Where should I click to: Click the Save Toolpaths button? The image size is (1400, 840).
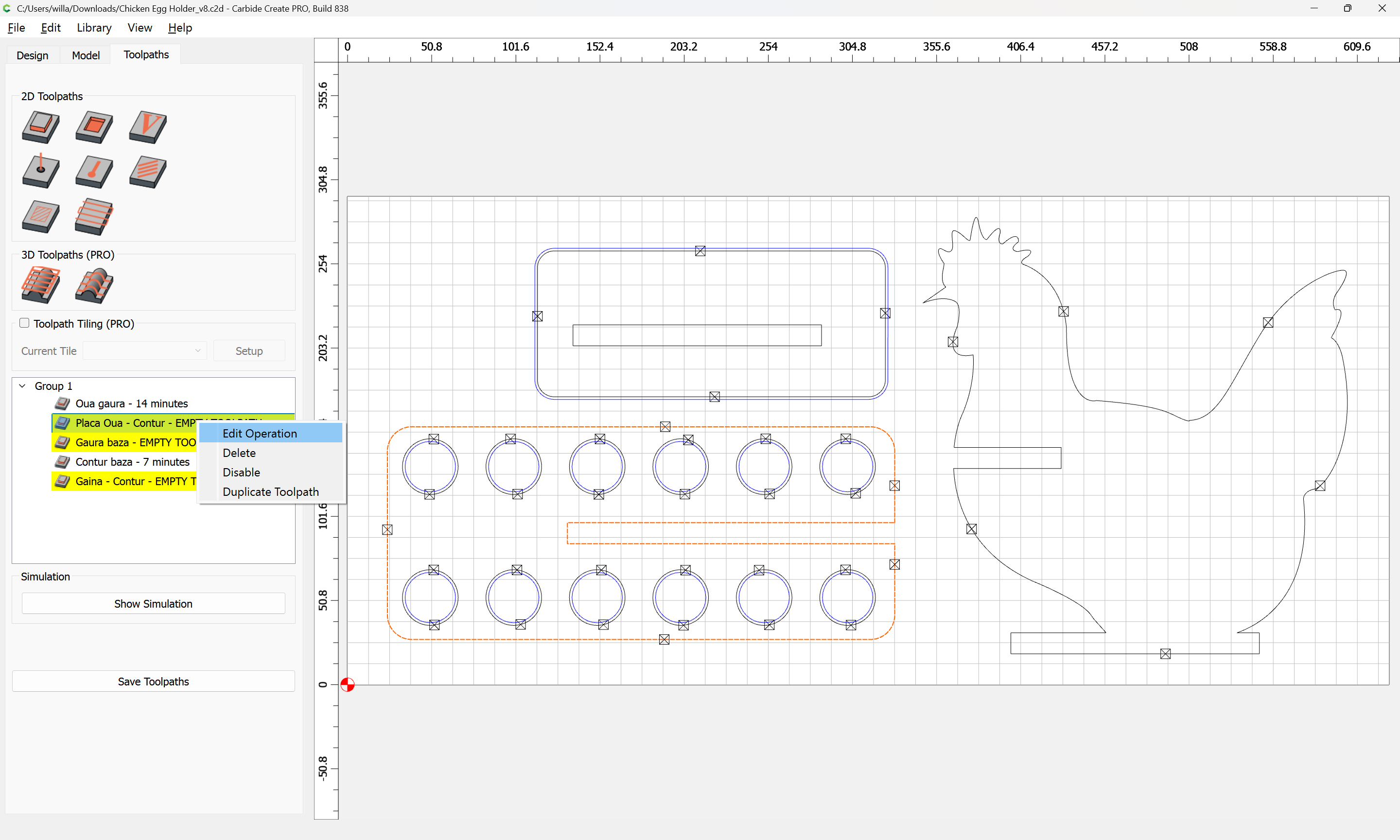153,682
